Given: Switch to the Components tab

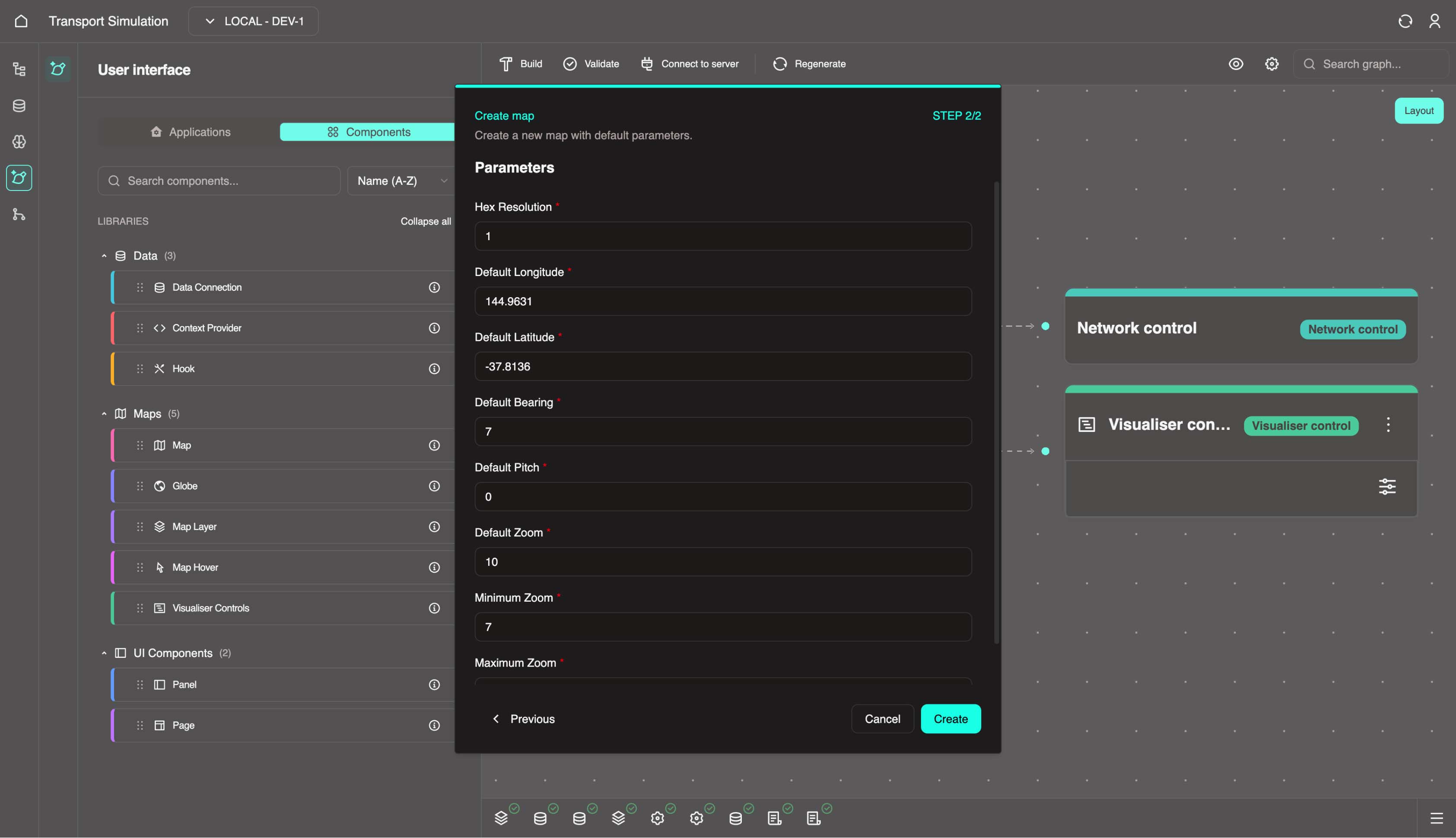Looking at the screenshot, I should pos(368,132).
